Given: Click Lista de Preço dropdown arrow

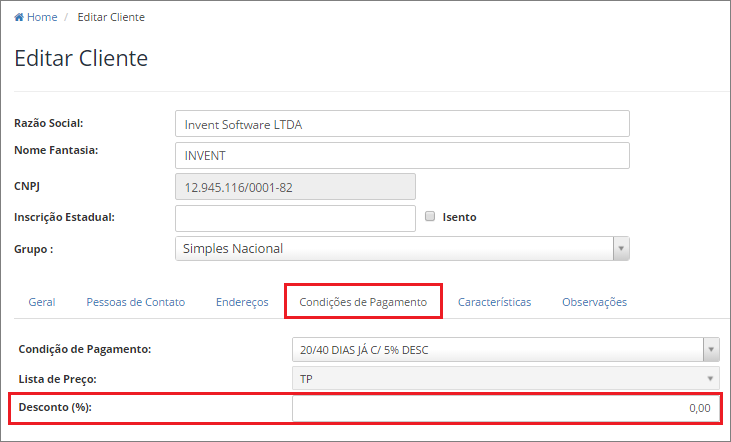Looking at the screenshot, I should coord(710,379).
